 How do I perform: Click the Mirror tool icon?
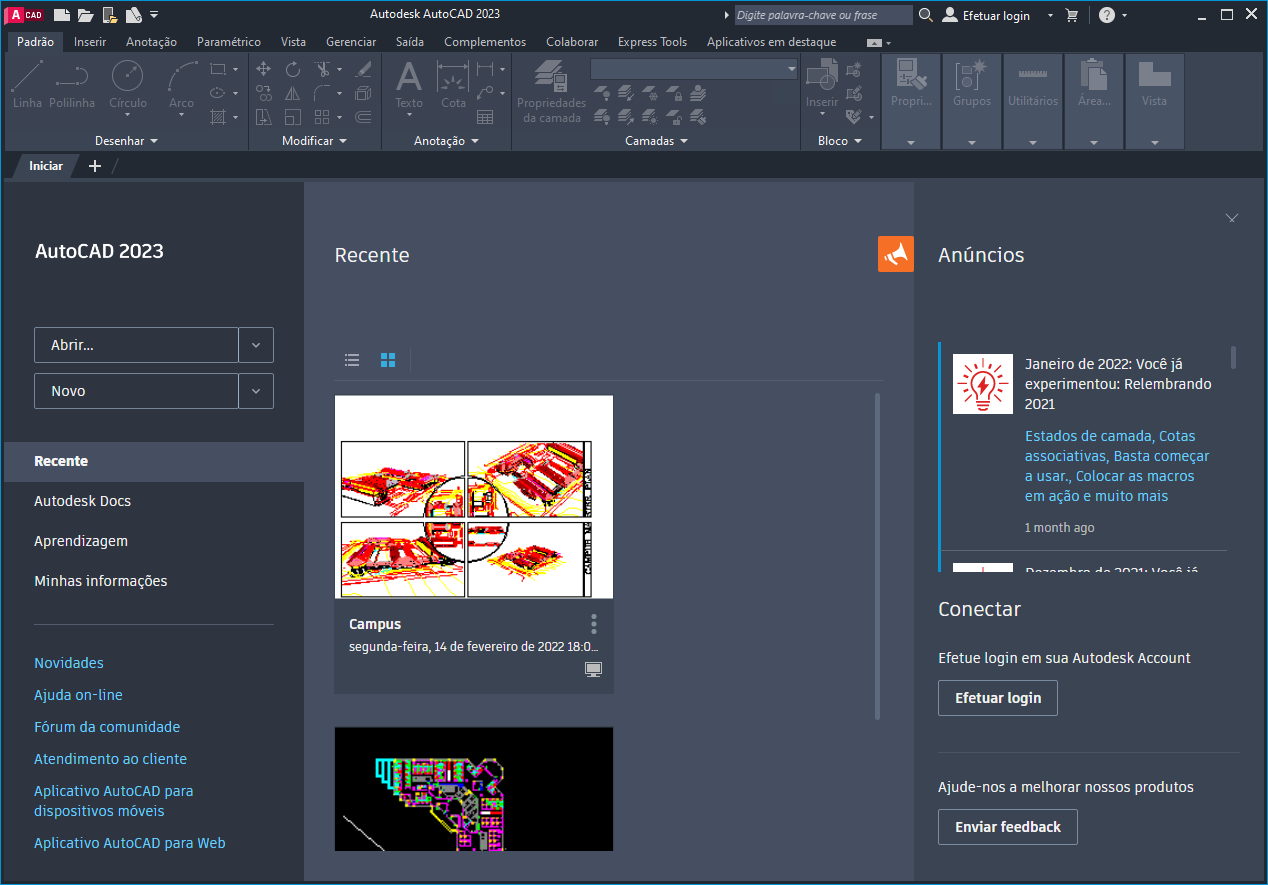(293, 93)
